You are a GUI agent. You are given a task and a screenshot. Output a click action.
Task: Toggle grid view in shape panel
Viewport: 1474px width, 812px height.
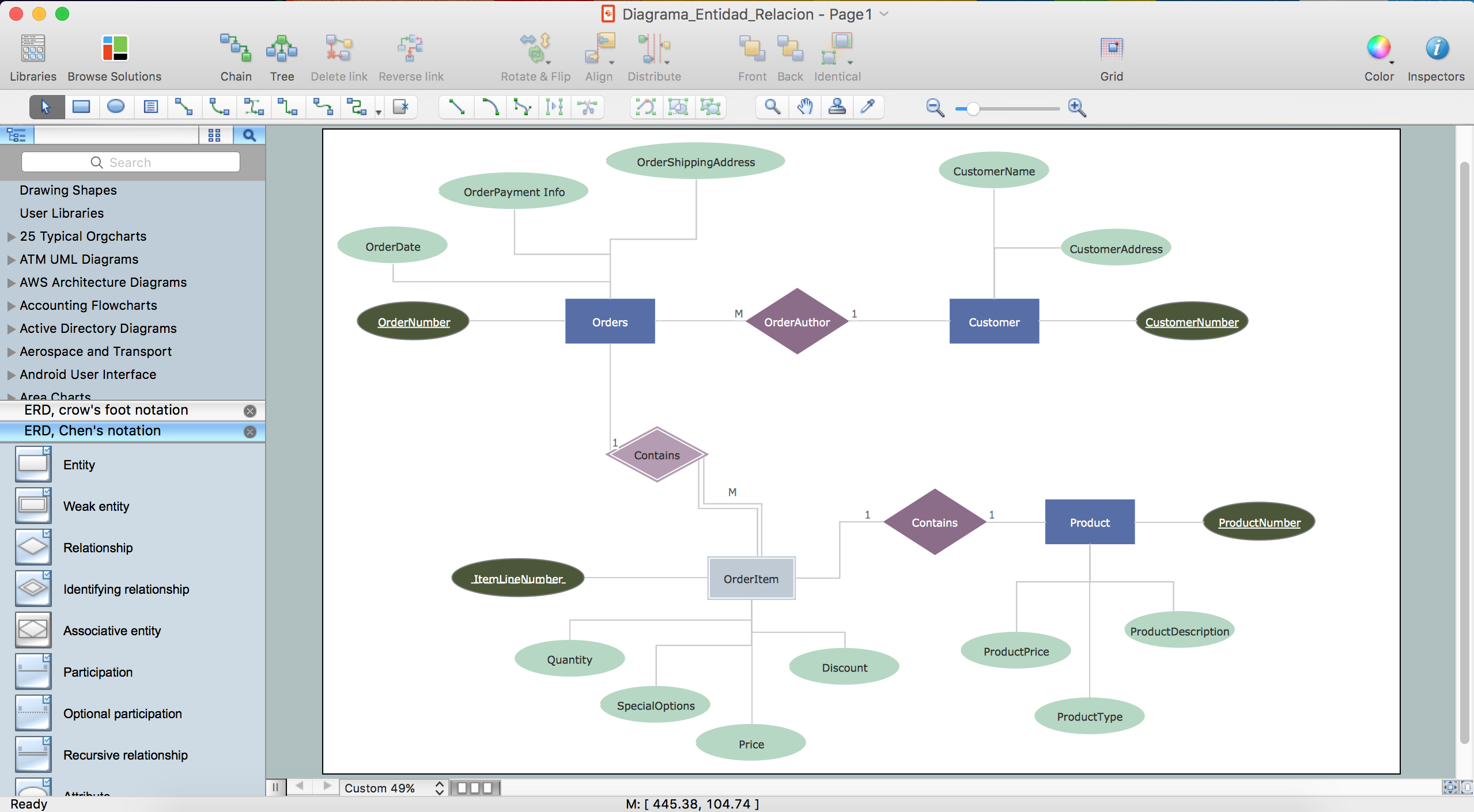(215, 136)
